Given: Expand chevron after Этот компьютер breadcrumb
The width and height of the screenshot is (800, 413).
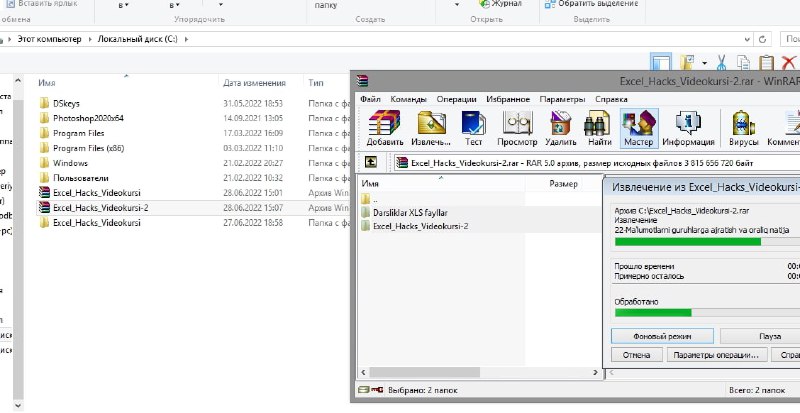Looking at the screenshot, I should (x=90, y=39).
